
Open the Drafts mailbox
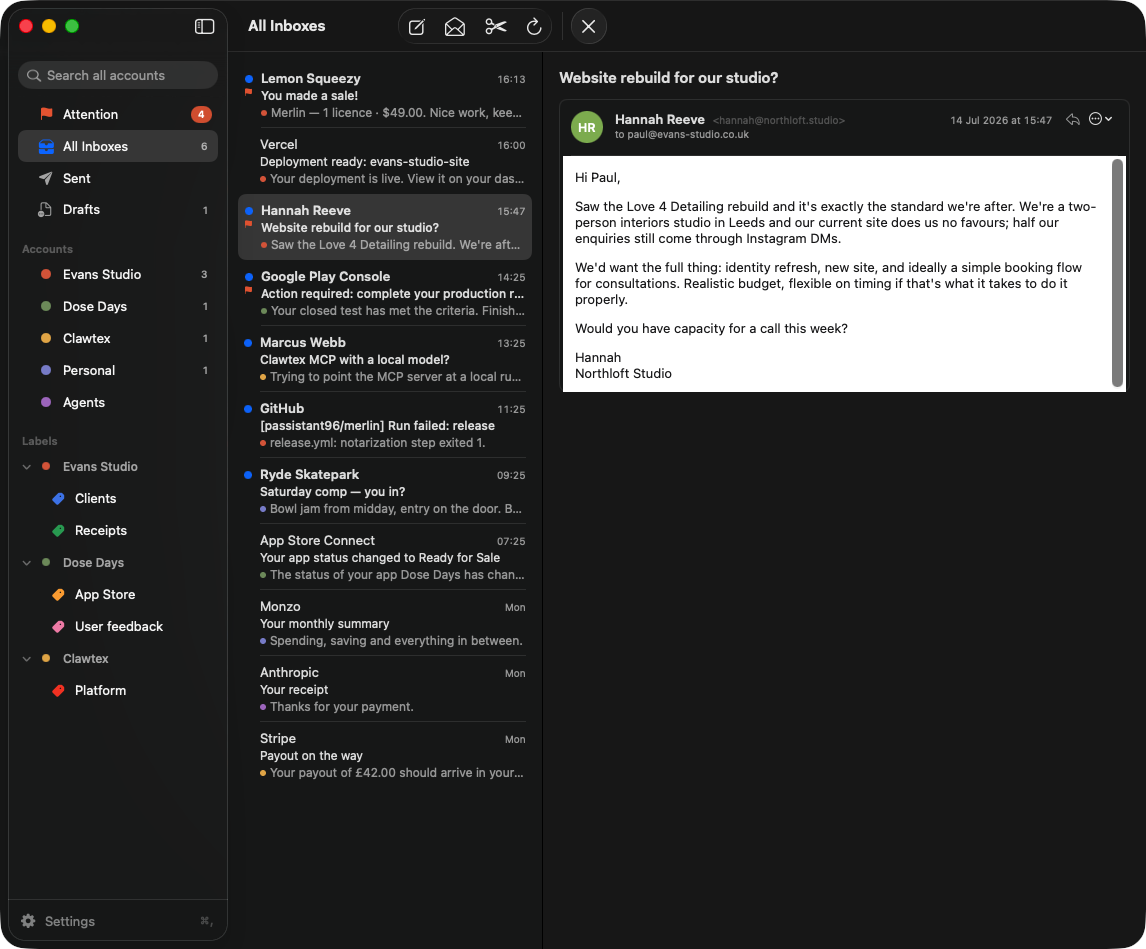[118, 210]
